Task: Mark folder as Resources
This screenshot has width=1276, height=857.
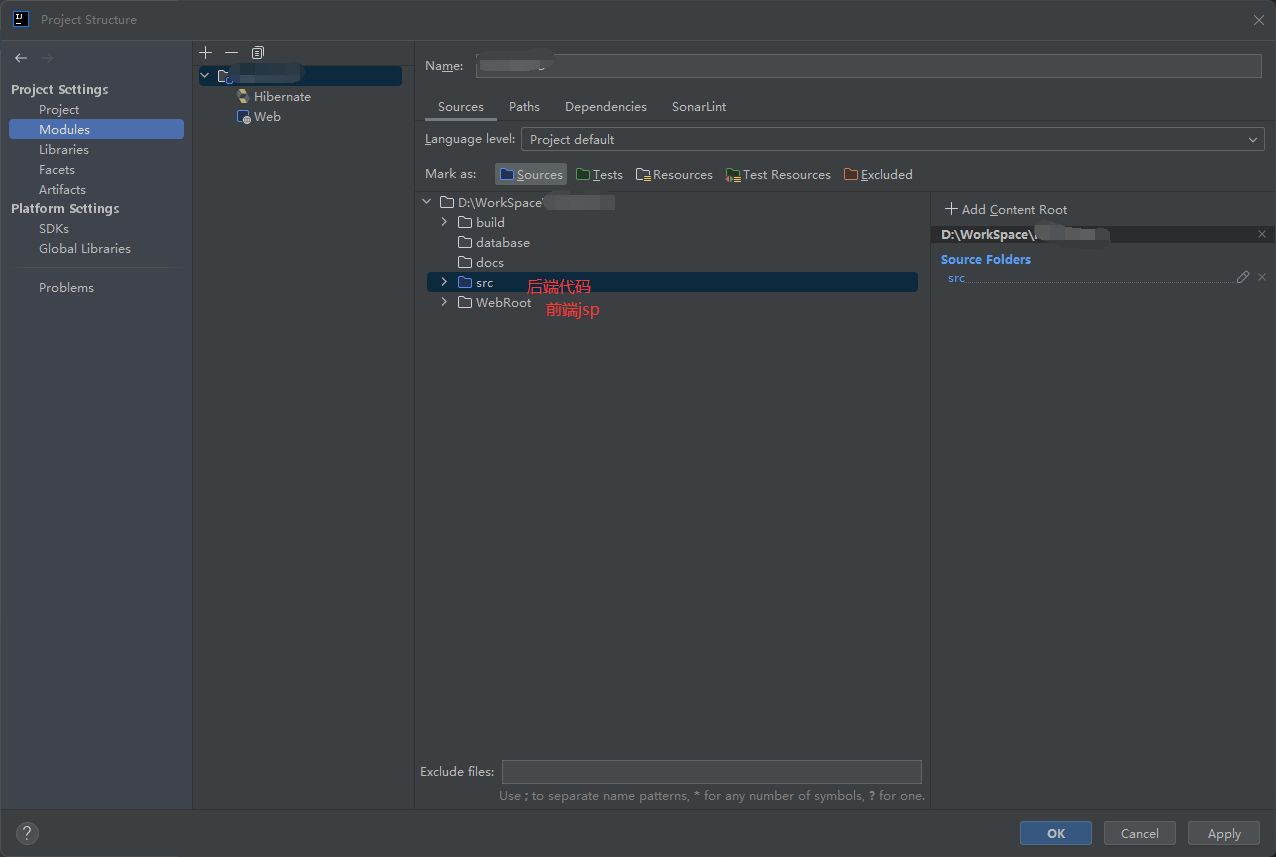Action: [674, 174]
